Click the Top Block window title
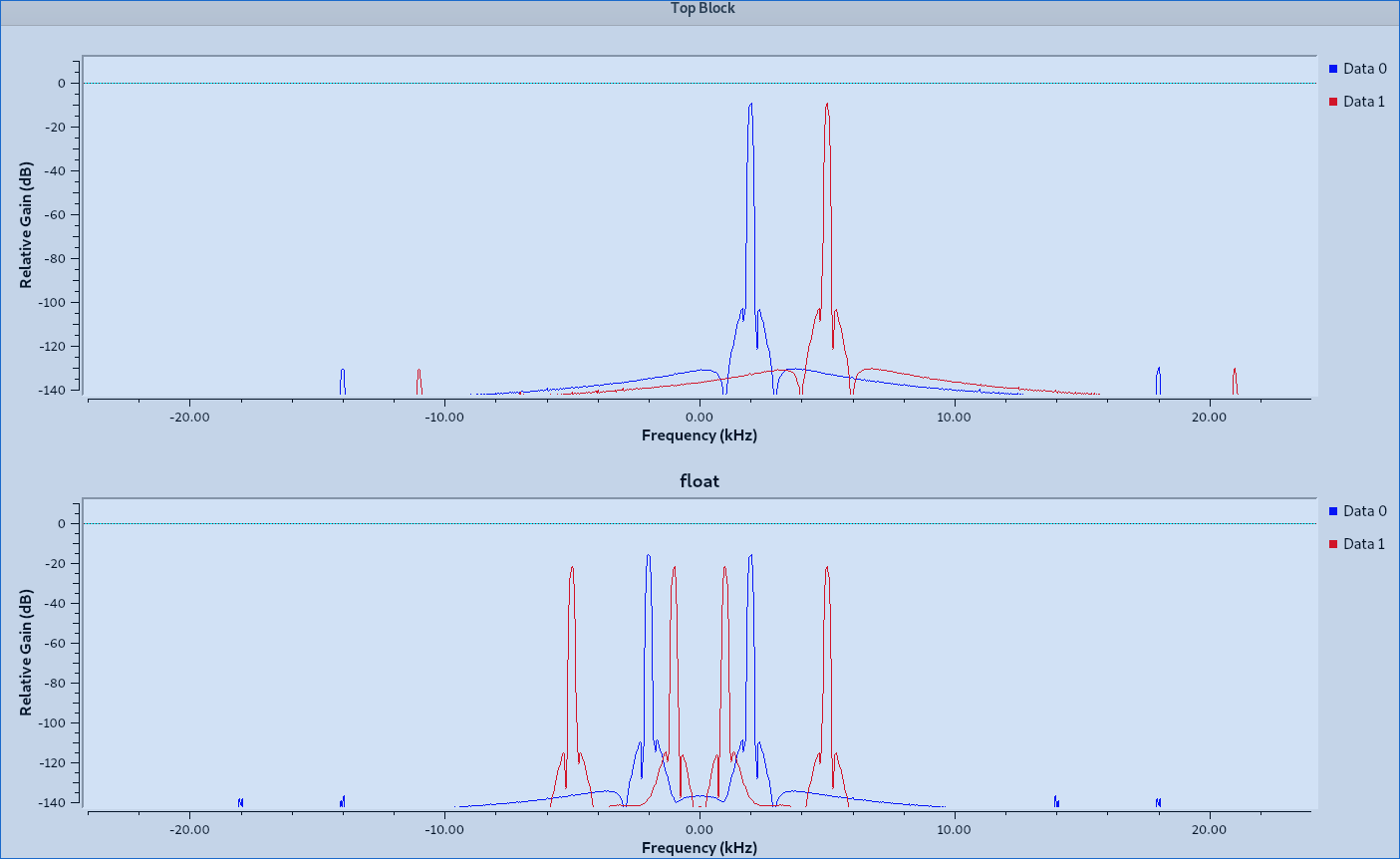Image resolution: width=1400 pixels, height=859 pixels. pyautogui.click(x=702, y=8)
